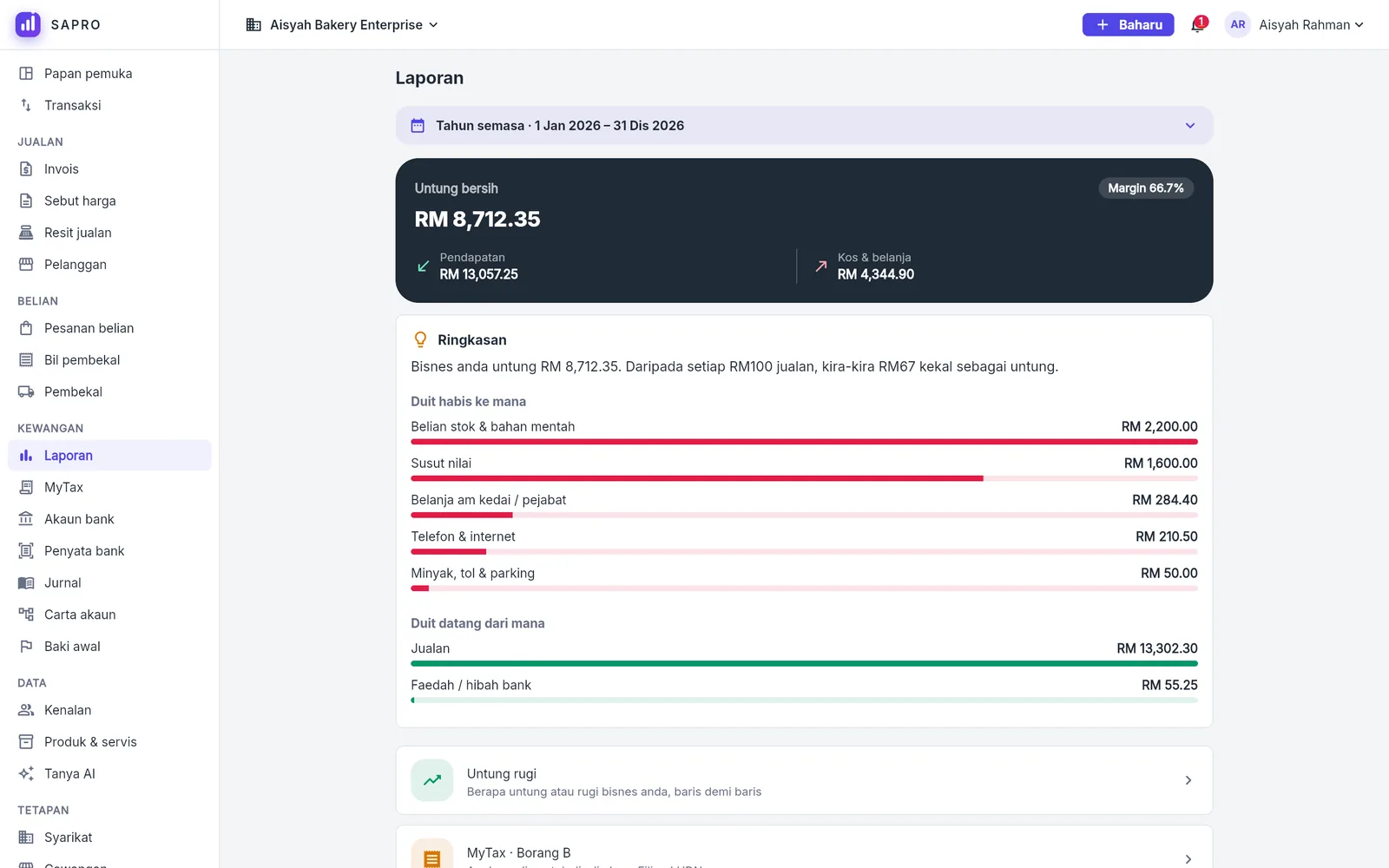Click the MyTax sidebar icon

click(26, 487)
